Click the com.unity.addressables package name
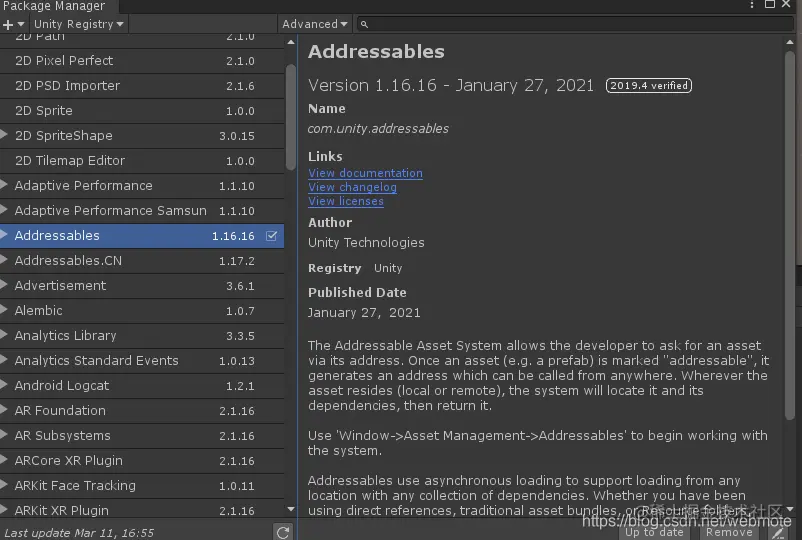802x540 pixels. (378, 129)
